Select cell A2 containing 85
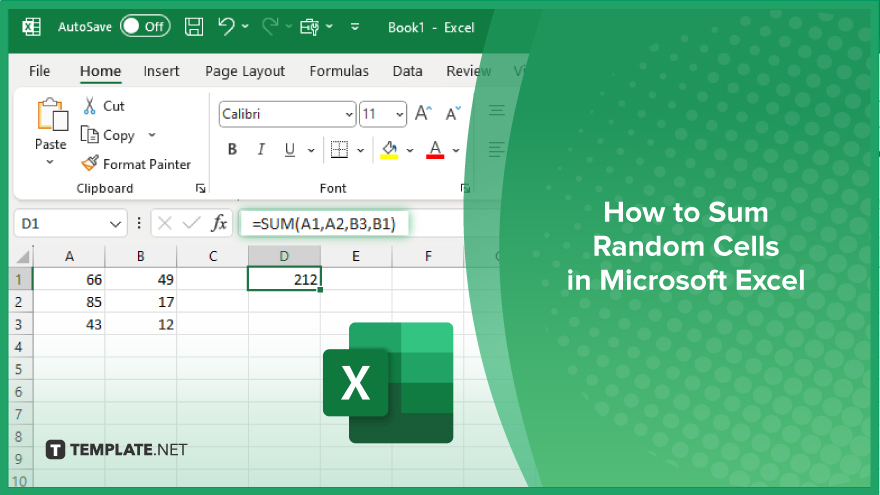Screen dimensions: 880x495 point(69,302)
